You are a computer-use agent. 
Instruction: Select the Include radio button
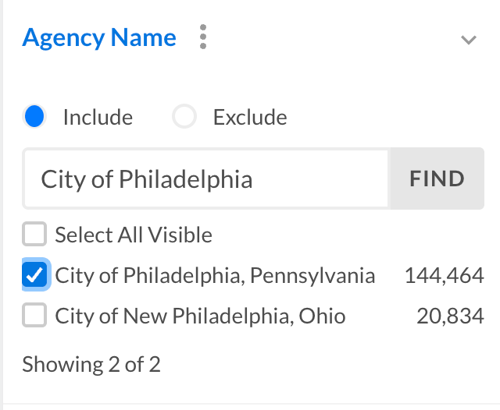coord(34,117)
